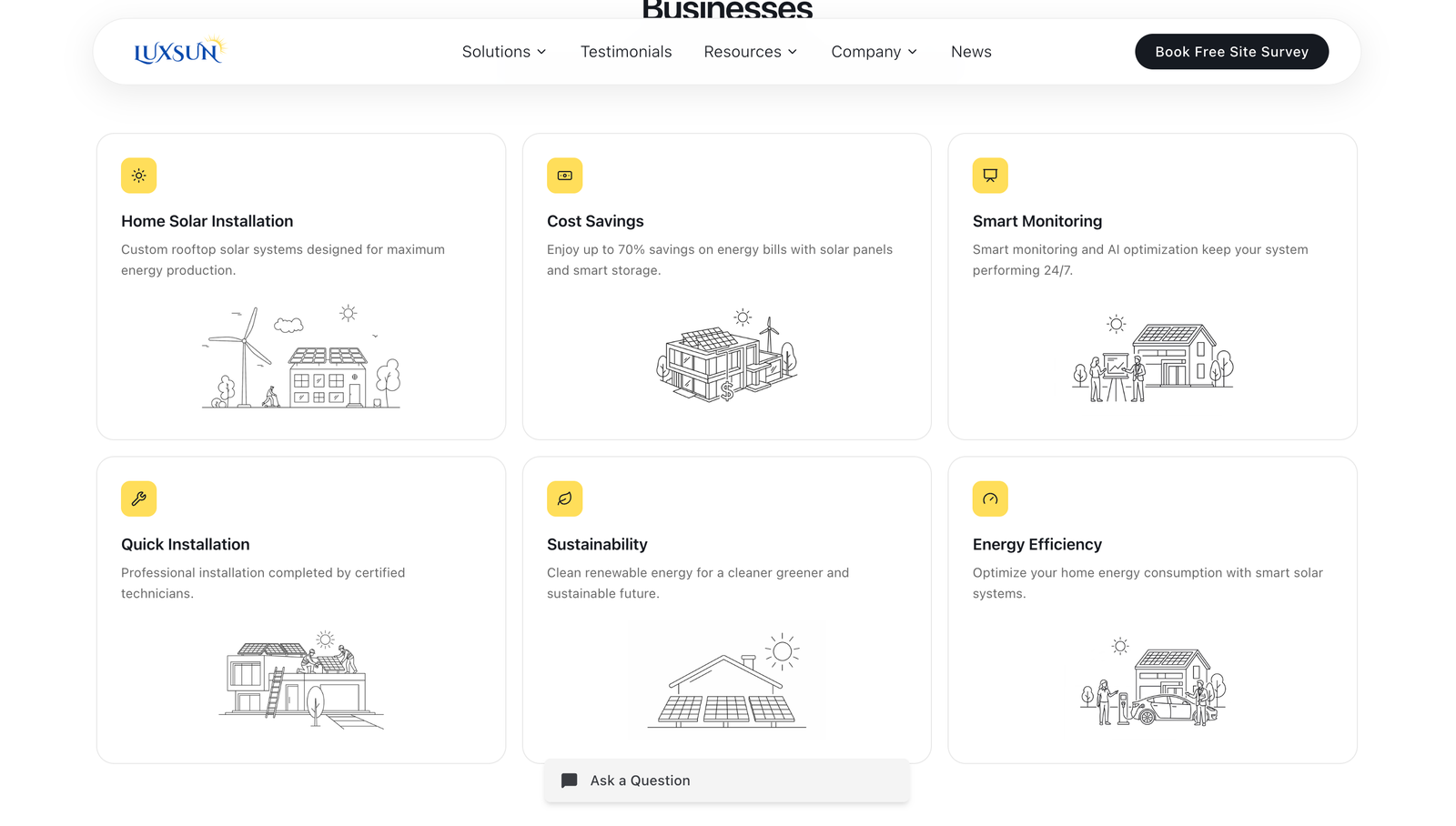Click the leaf icon above Sustainability

(564, 499)
